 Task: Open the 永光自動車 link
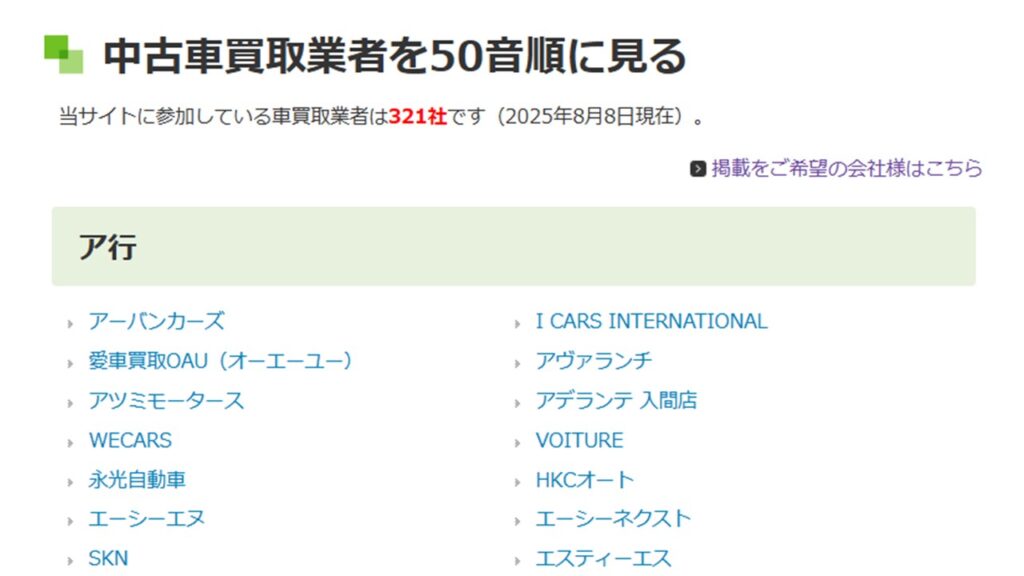[x=137, y=480]
